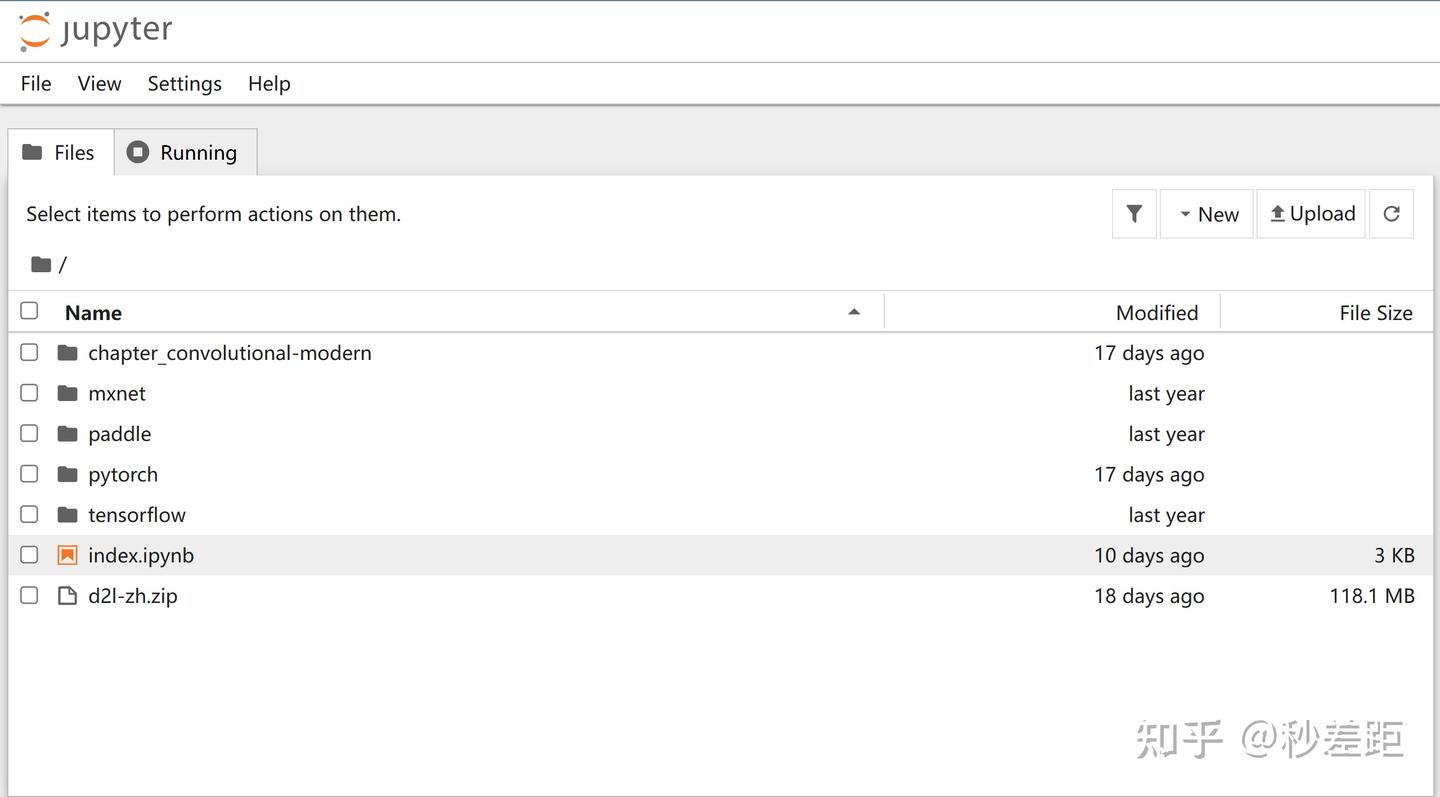Image resolution: width=1440 pixels, height=797 pixels.
Task: Toggle the Name column sort arrow
Action: click(854, 312)
